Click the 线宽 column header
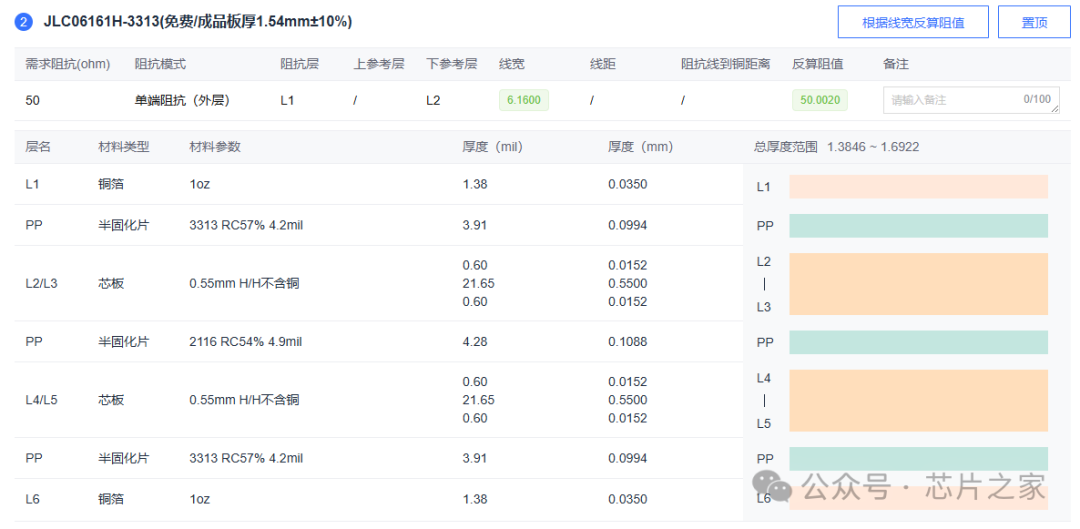 click(x=512, y=64)
